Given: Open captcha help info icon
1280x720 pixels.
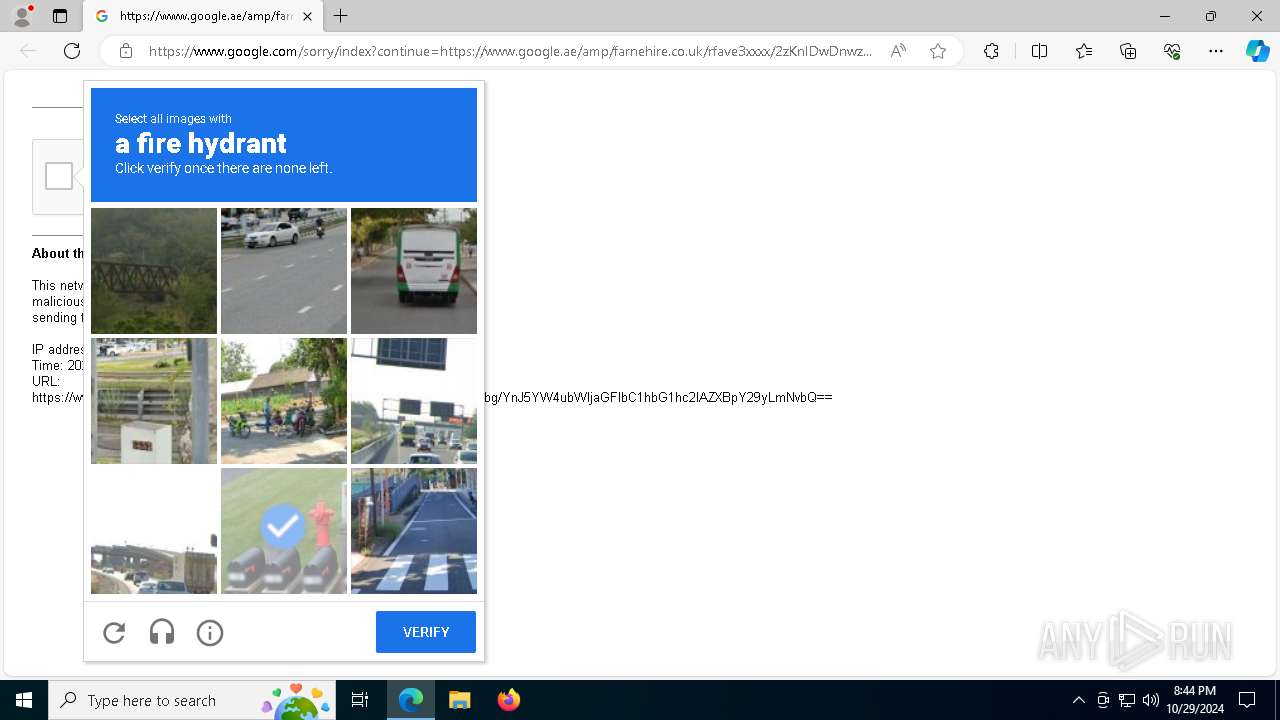Looking at the screenshot, I should pyautogui.click(x=210, y=632).
